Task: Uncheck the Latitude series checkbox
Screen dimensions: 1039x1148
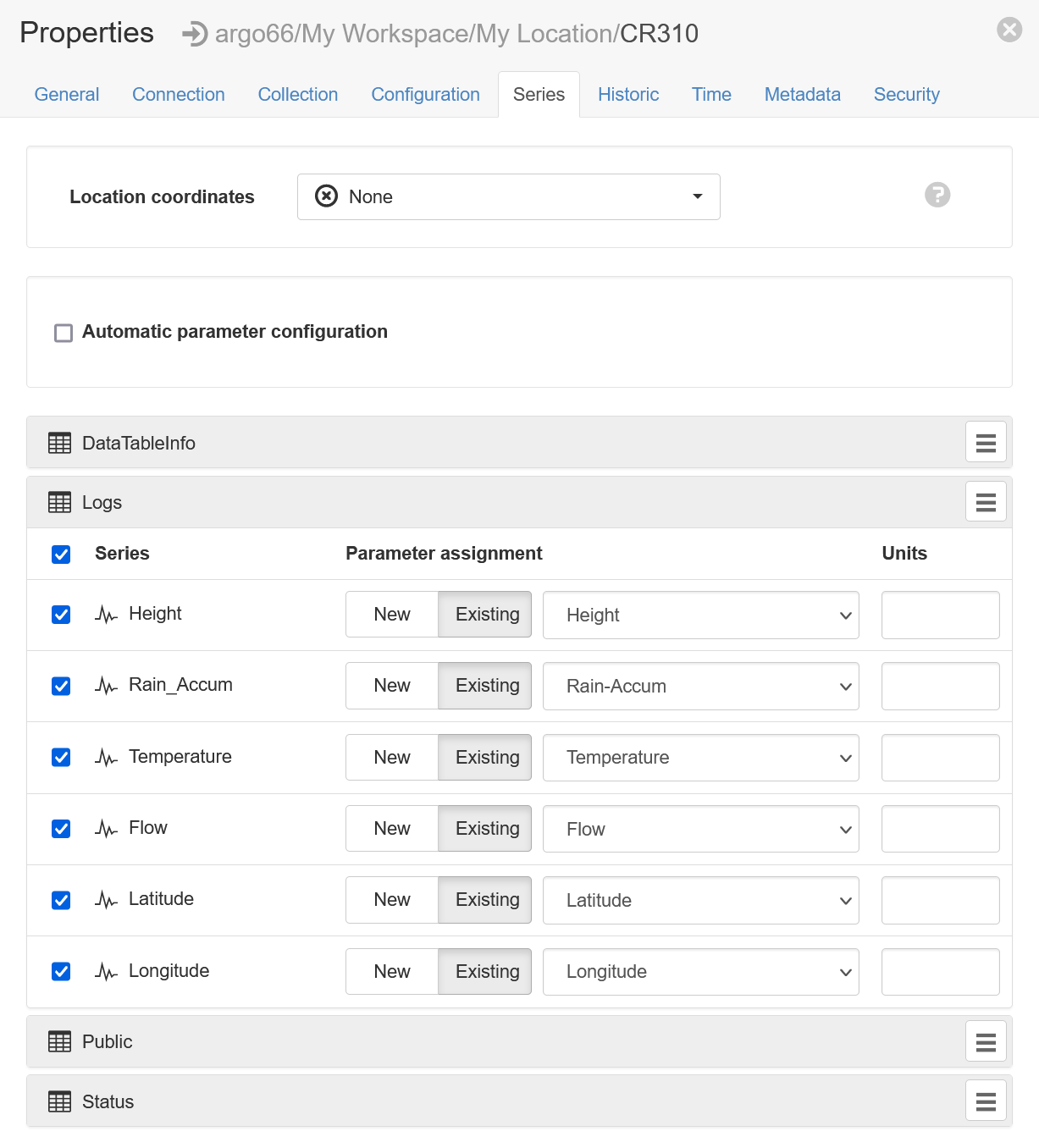Action: 61,900
